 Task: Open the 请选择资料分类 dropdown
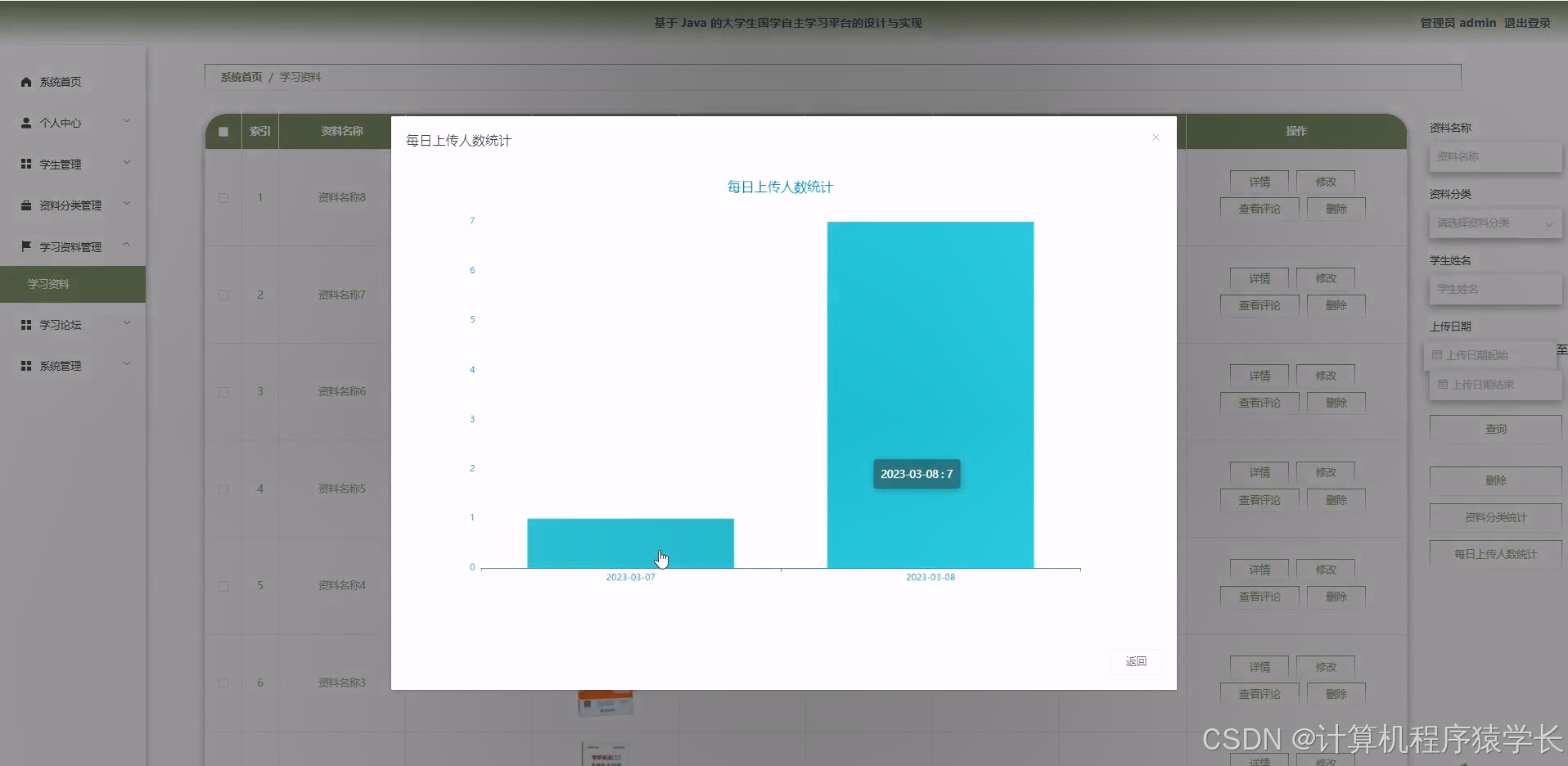coord(1495,223)
